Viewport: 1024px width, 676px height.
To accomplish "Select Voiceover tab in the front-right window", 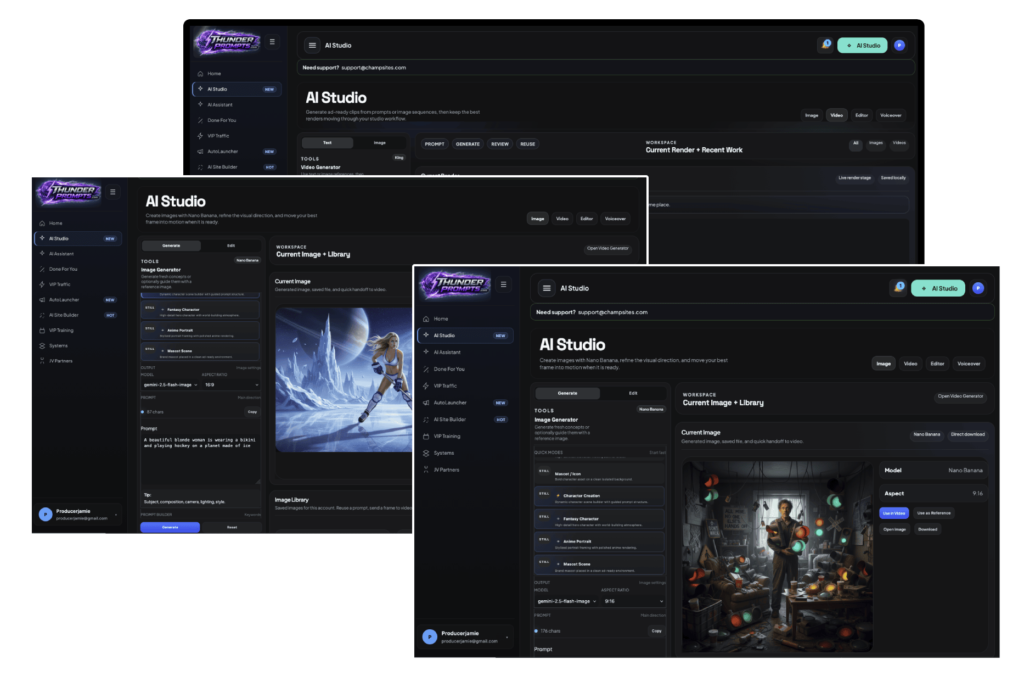I will pyautogui.click(x=968, y=363).
